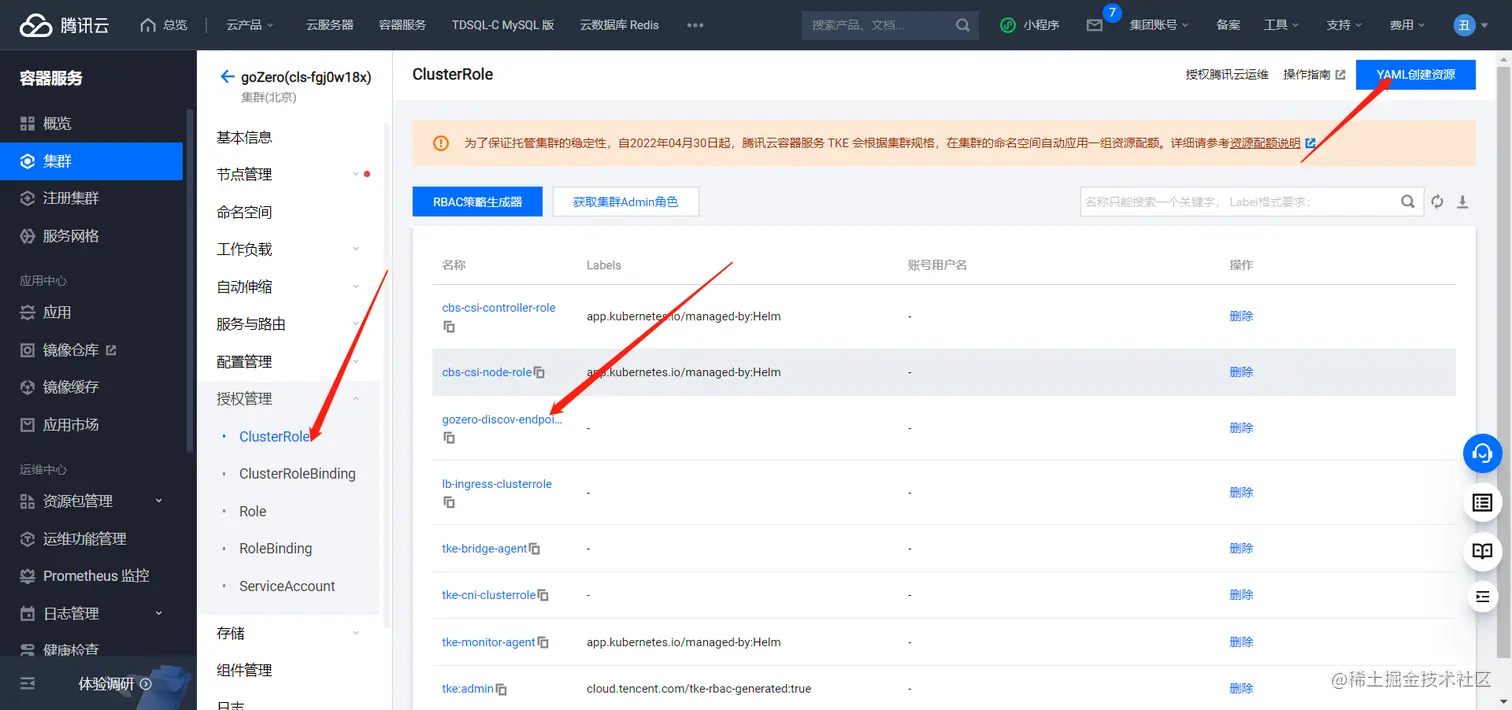Screen dimensions: 1512x710
Task: Open the floating documentation book icon
Action: [1483, 551]
